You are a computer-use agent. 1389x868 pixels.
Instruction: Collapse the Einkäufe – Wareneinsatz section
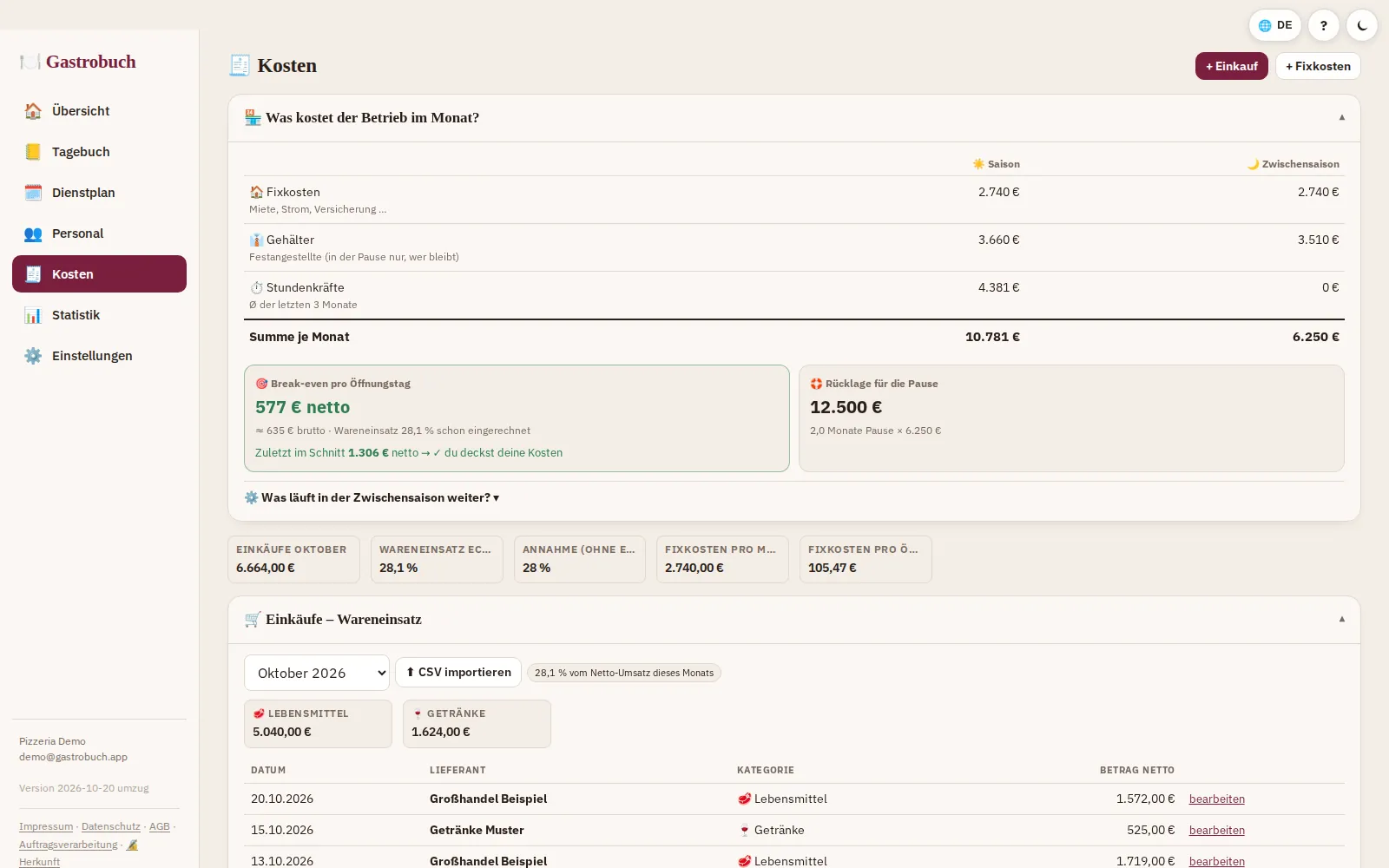point(1341,619)
